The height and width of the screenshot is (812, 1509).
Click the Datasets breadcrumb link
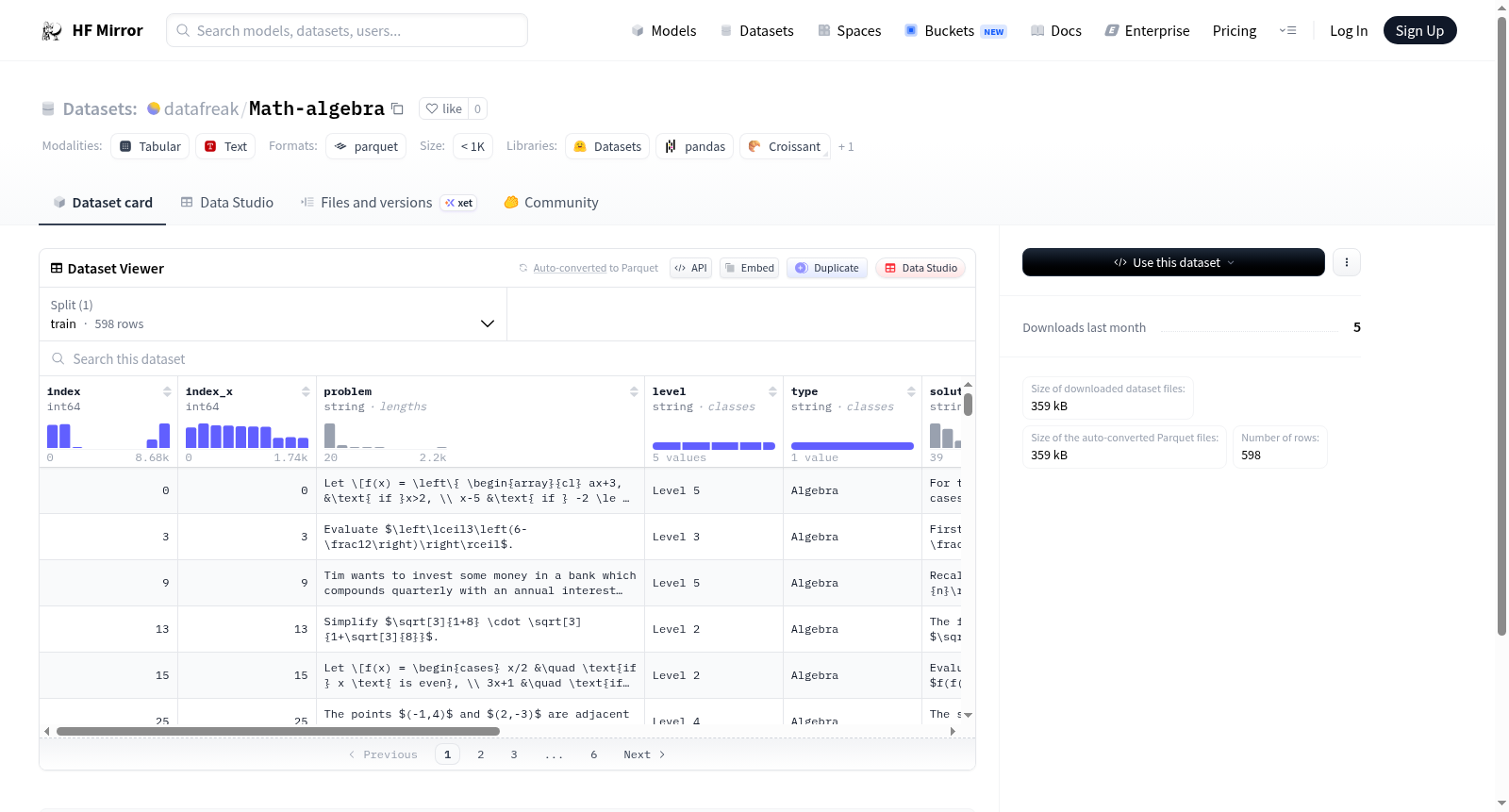pyautogui.click(x=100, y=108)
